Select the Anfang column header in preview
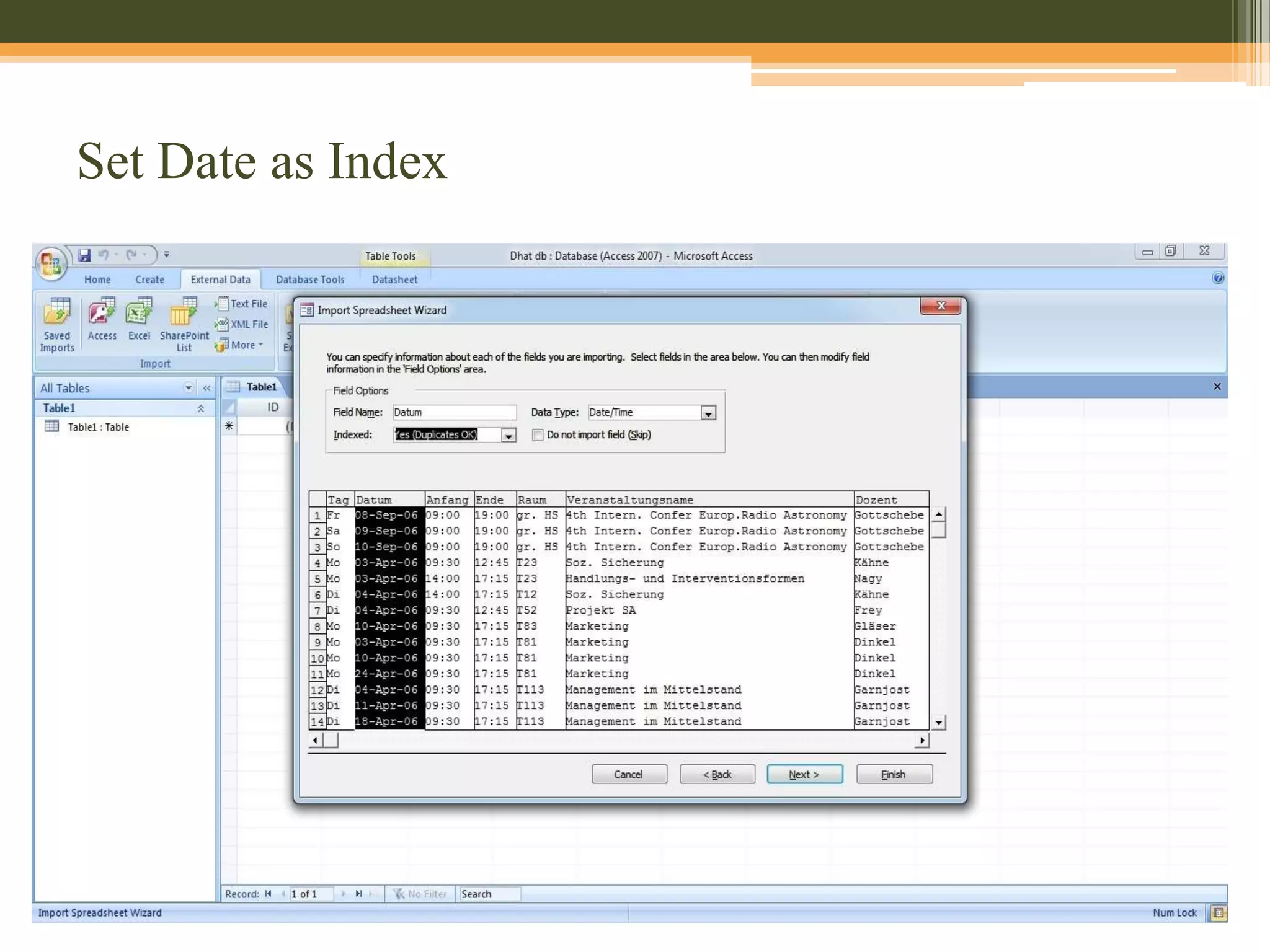Screen dimensions: 1270x952 (x=449, y=500)
